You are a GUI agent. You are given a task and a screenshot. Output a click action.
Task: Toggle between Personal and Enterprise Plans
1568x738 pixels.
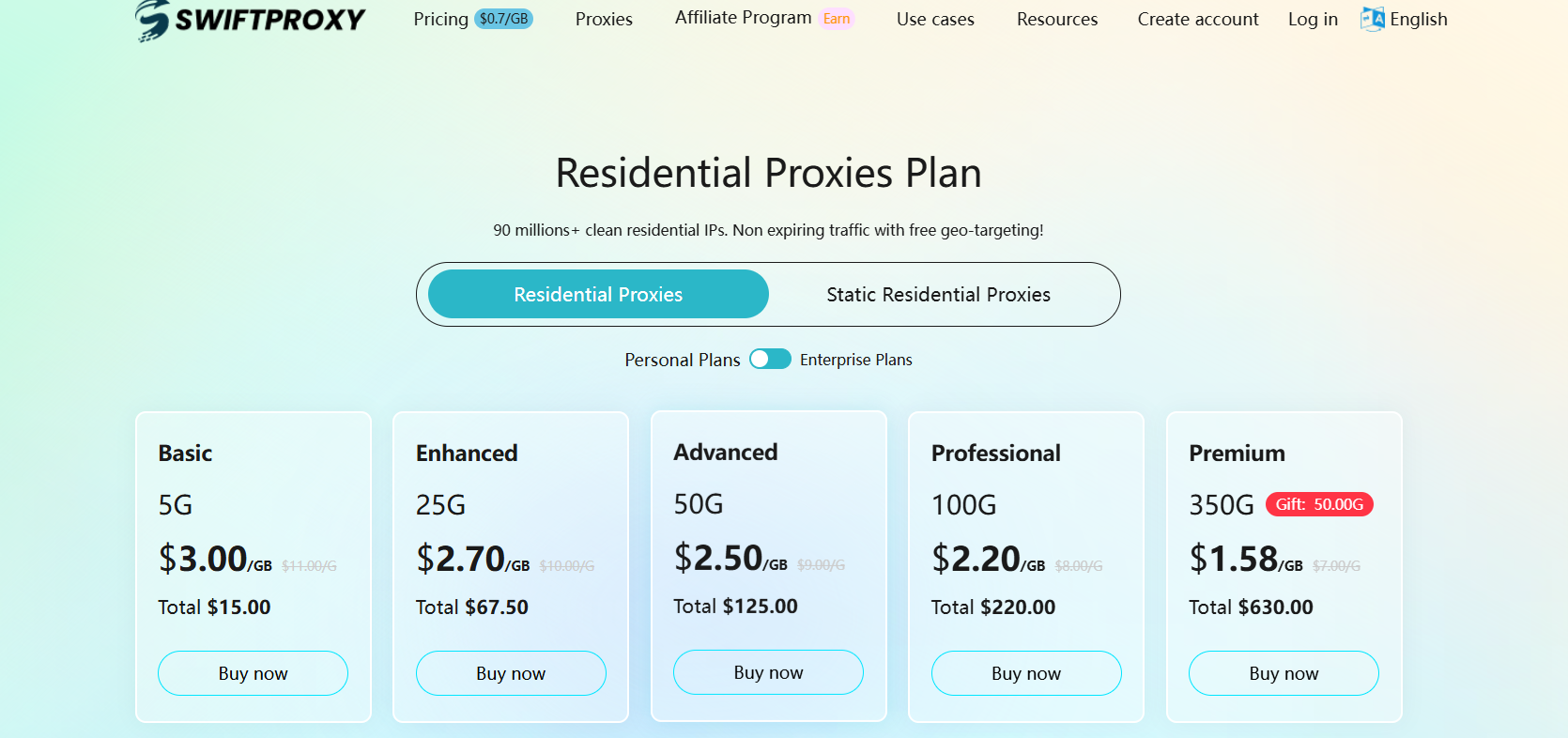click(x=770, y=360)
